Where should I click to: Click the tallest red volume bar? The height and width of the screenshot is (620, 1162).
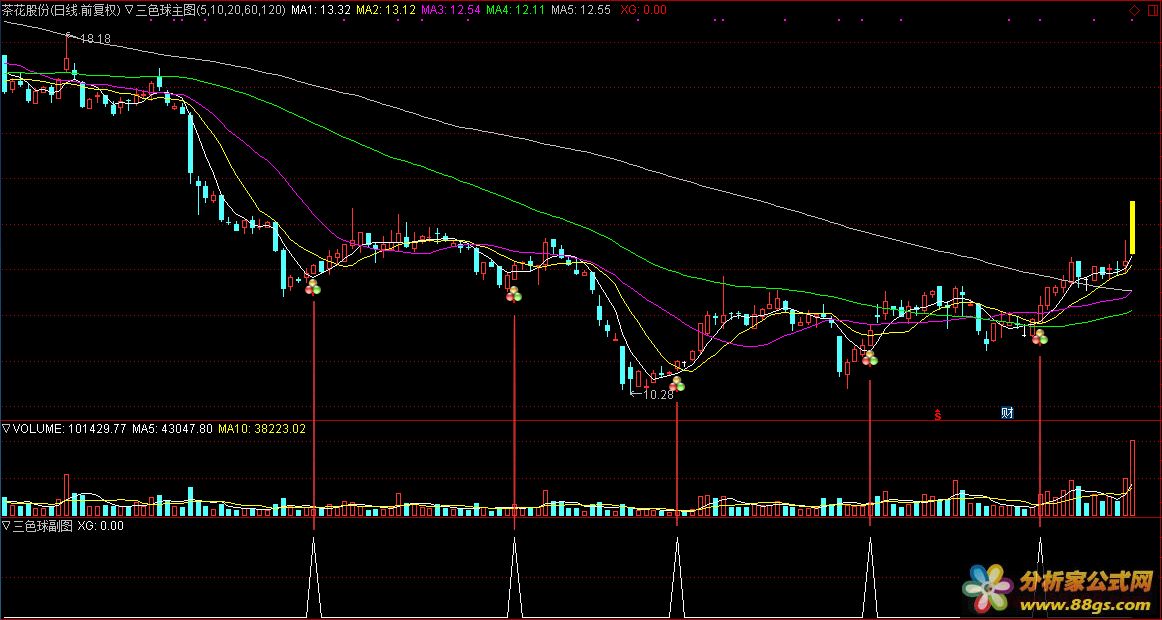click(1132, 478)
